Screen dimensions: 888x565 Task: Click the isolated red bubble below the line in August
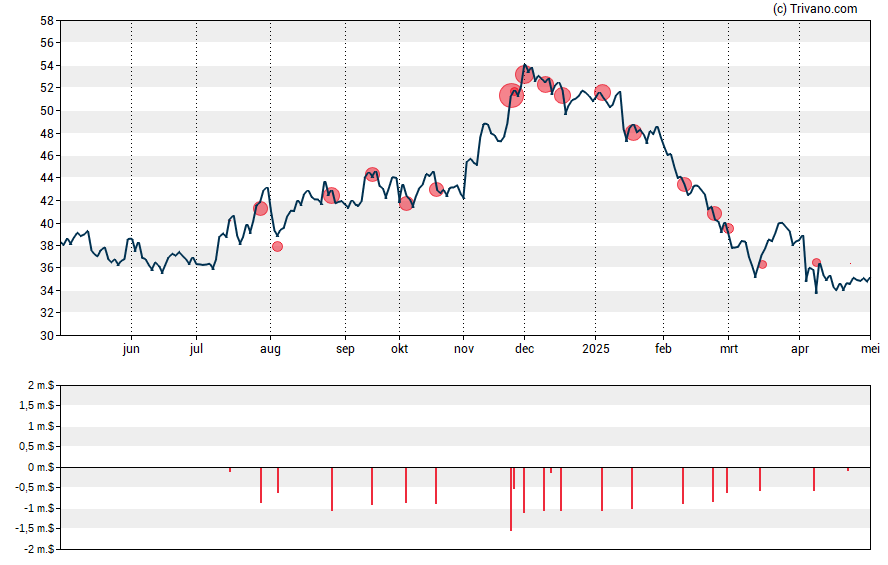point(277,246)
